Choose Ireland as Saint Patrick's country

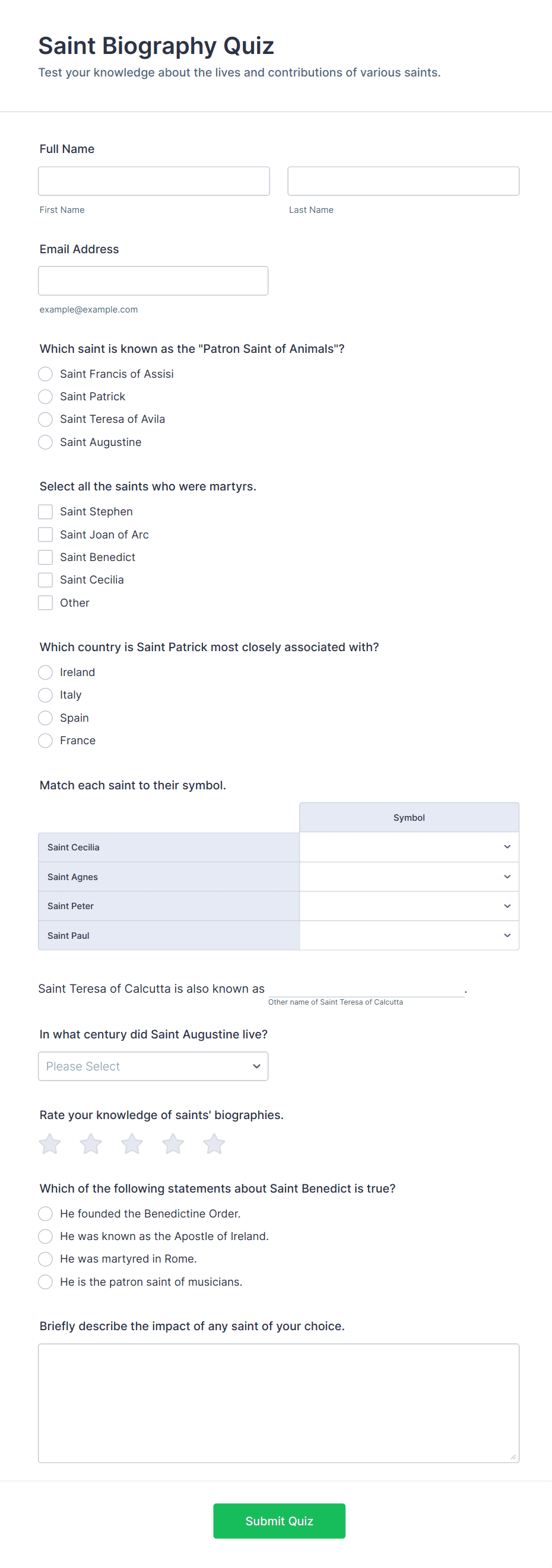[x=46, y=672]
